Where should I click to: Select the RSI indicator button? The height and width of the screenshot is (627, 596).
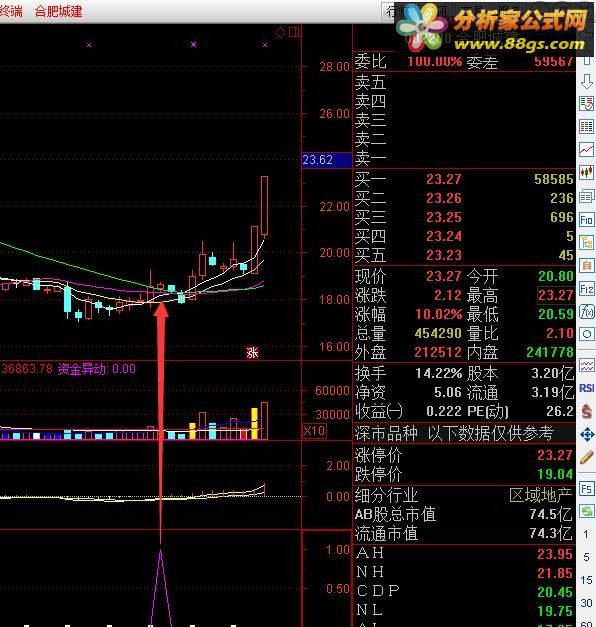pyautogui.click(x=586, y=388)
